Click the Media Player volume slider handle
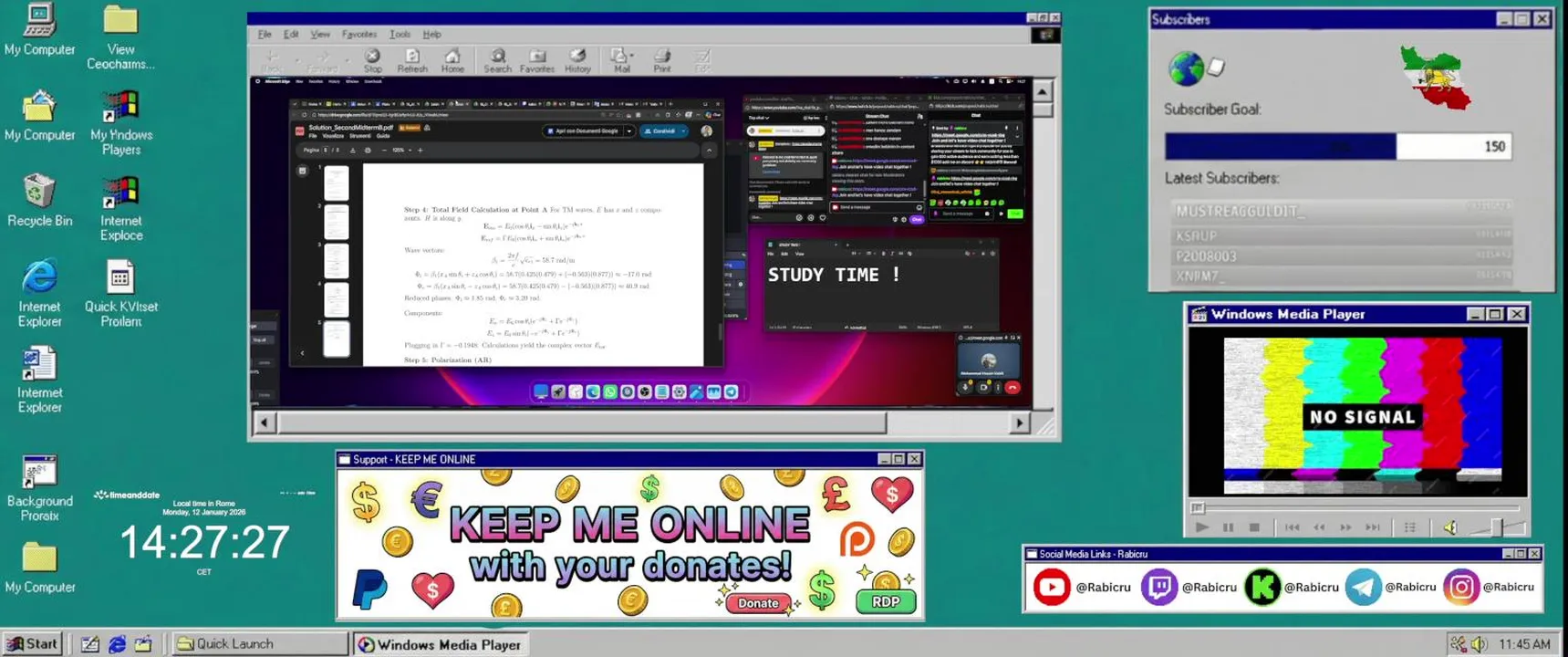Screen dimensions: 1568x657 [1496, 527]
